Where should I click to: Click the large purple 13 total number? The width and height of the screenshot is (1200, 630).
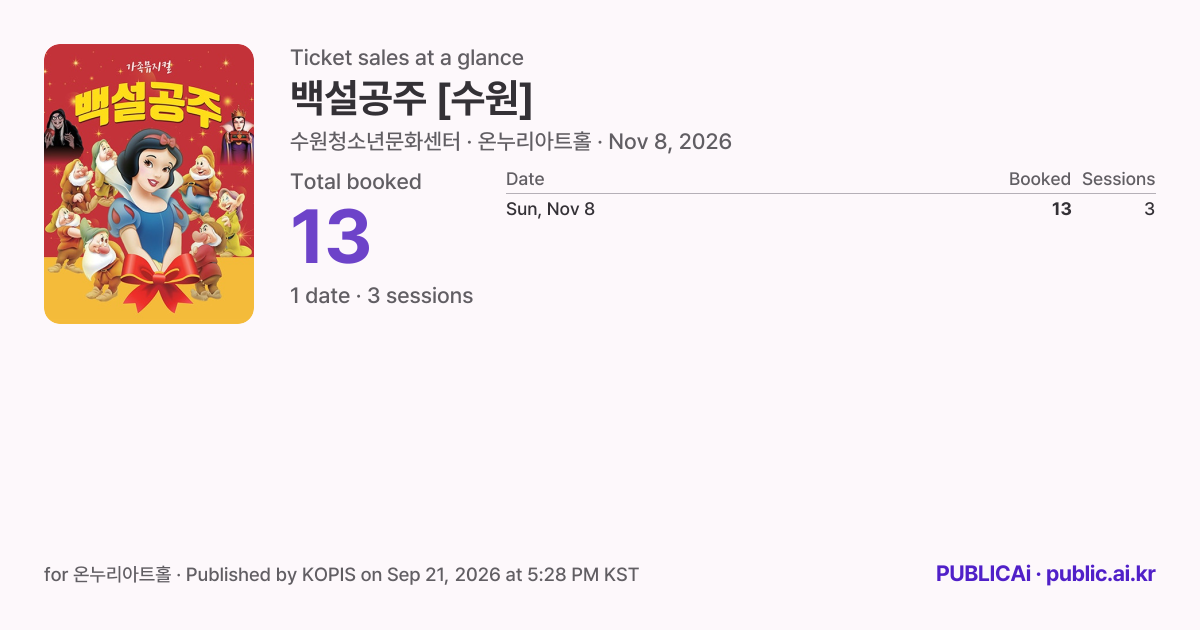tap(331, 238)
